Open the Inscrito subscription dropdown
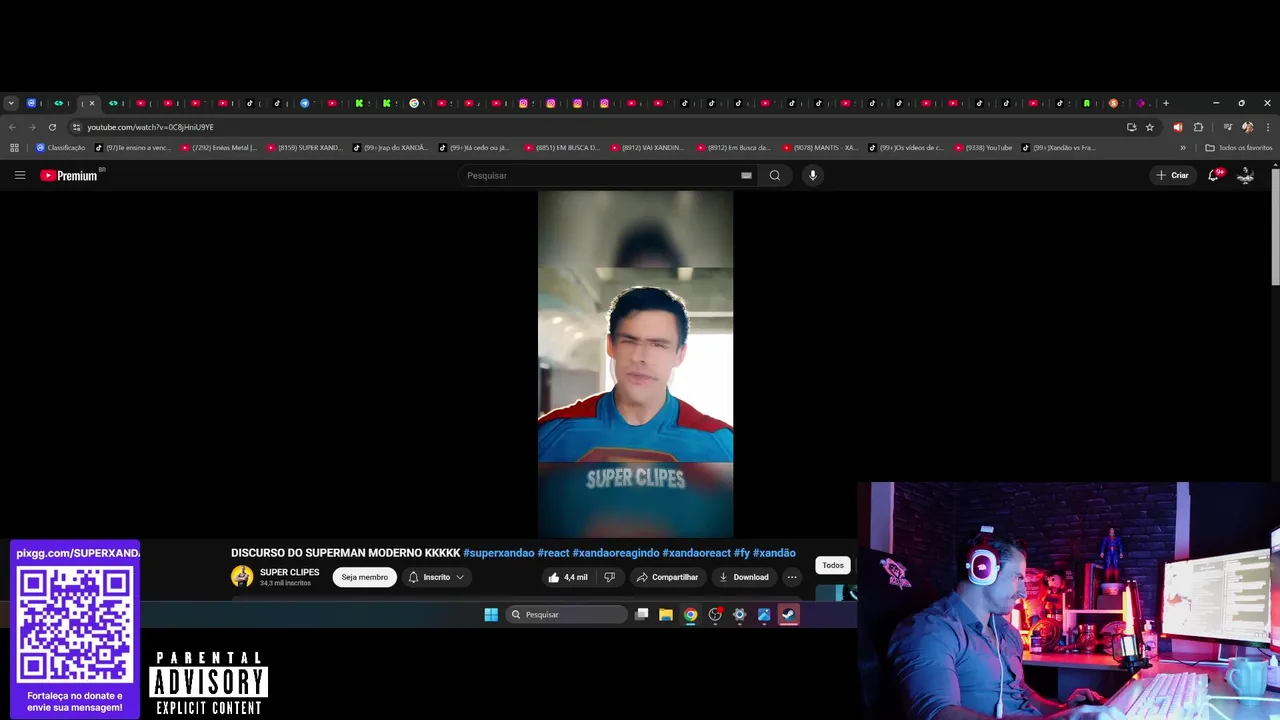Screen dimensions: 1280x720 436,577
